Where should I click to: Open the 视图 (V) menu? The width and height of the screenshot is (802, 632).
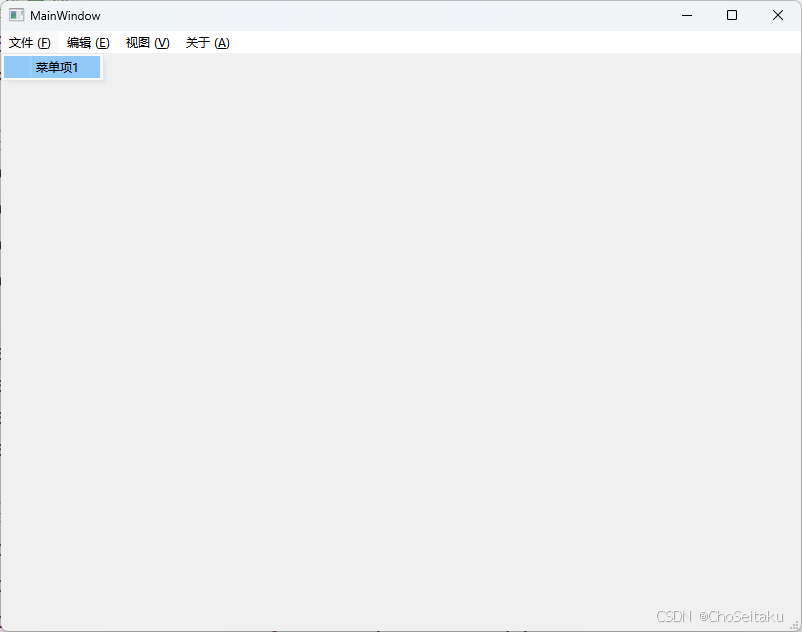click(x=147, y=43)
